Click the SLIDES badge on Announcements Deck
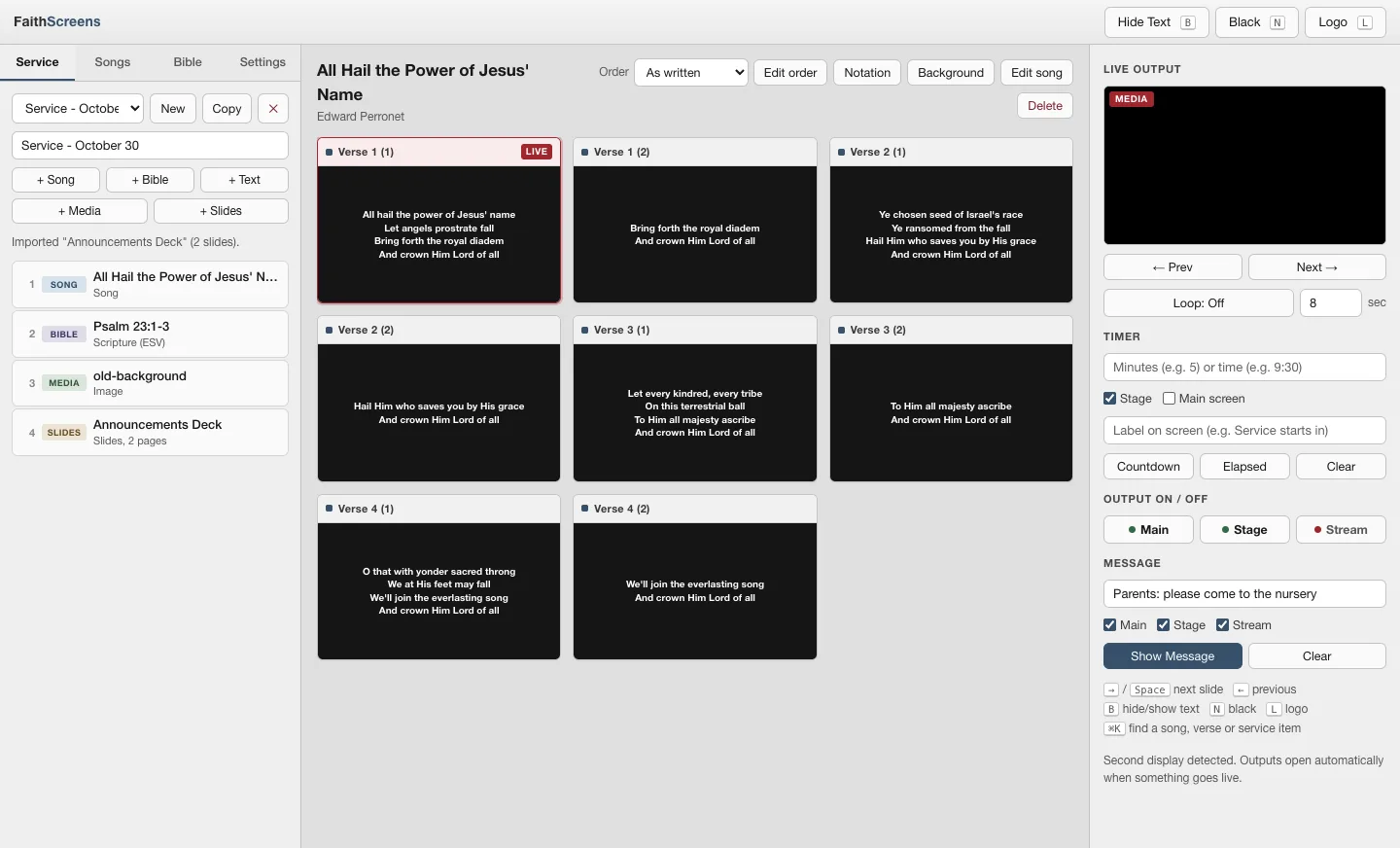This screenshot has width=1400, height=848. (64, 433)
